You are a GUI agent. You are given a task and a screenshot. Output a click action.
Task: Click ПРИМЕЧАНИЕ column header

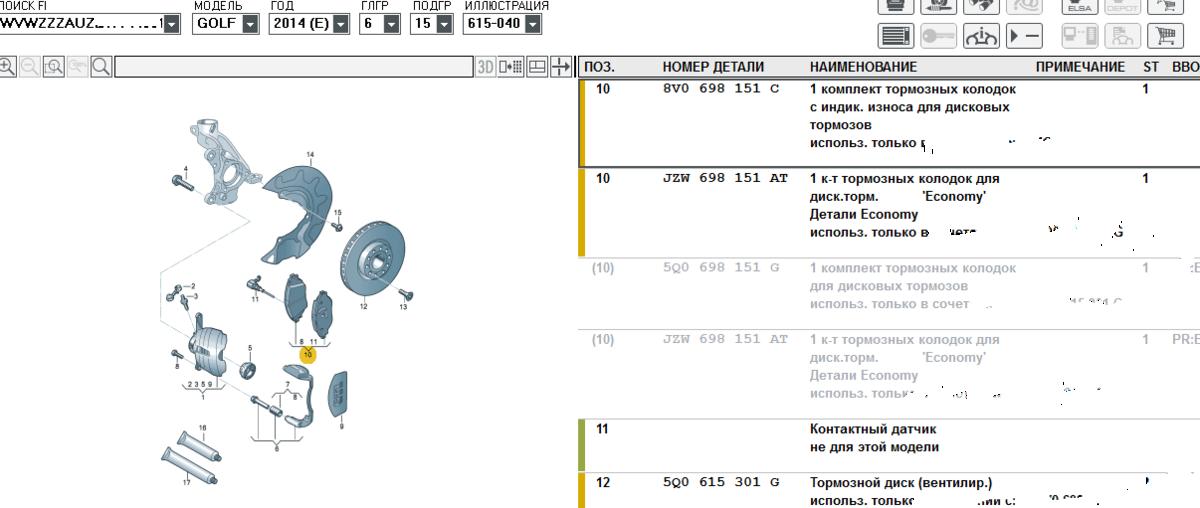1080,67
